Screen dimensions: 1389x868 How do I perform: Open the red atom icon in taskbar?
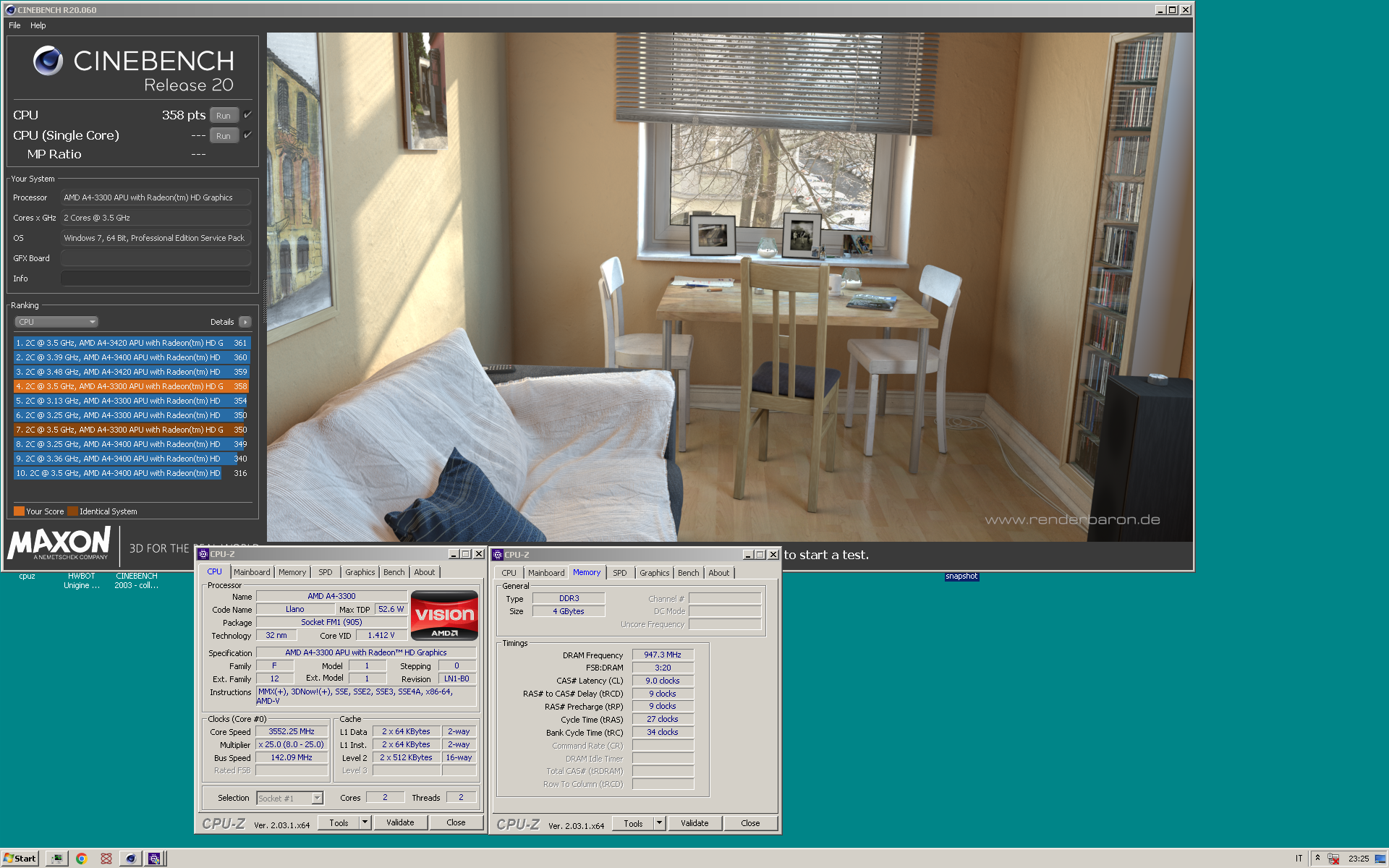coord(106,859)
